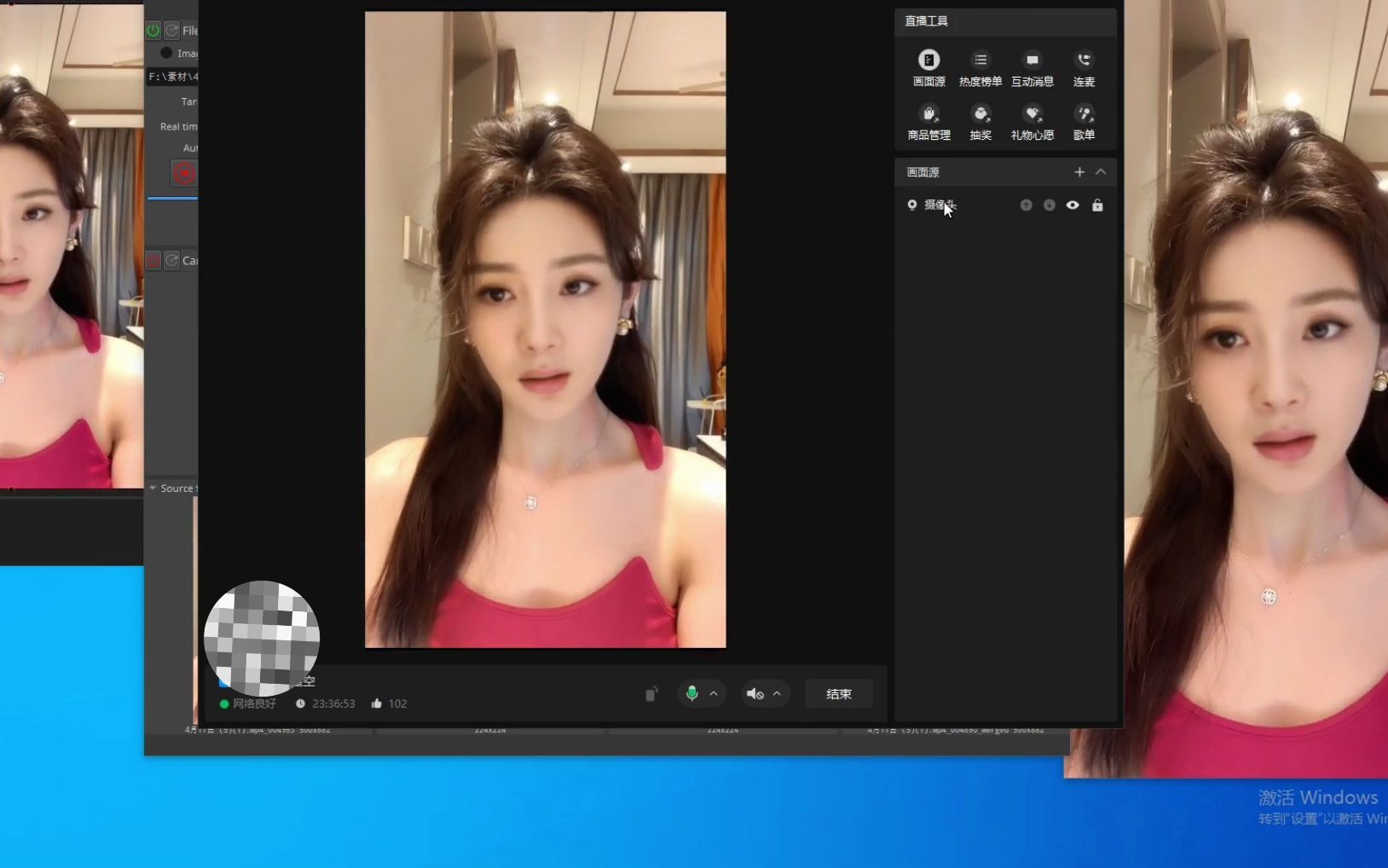This screenshot has height=868, width=1388.
Task: Expand the Source section triangle
Action: 153,489
